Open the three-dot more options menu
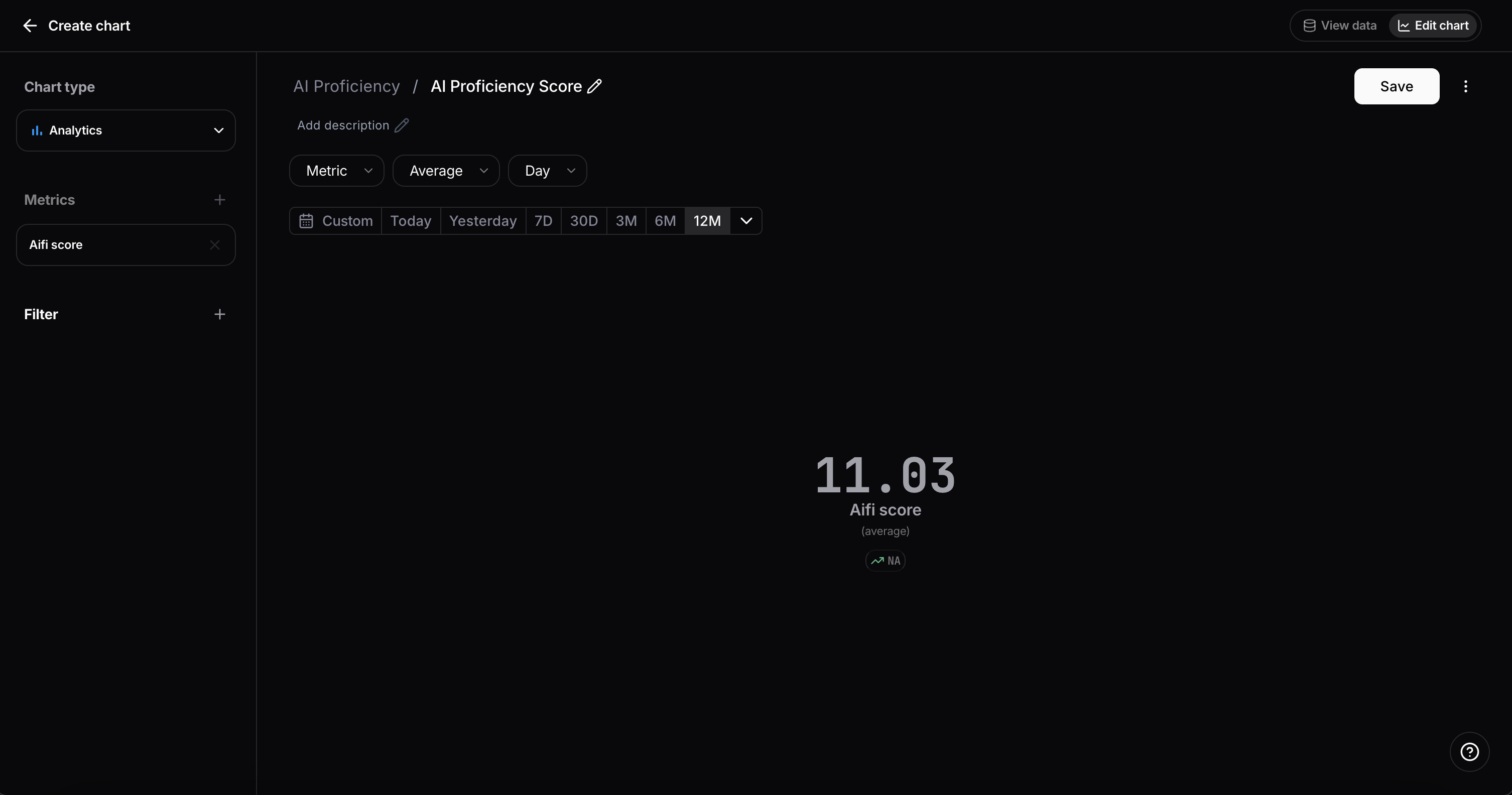 coord(1466,86)
